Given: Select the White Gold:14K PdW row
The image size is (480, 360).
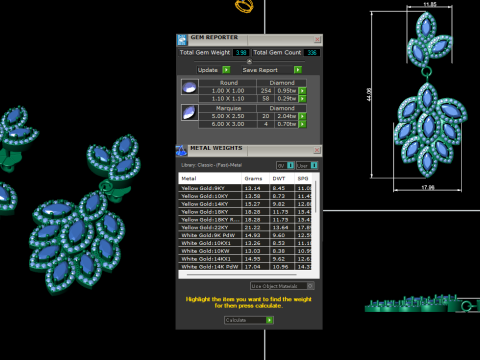Looking at the screenshot, I should tap(245, 267).
